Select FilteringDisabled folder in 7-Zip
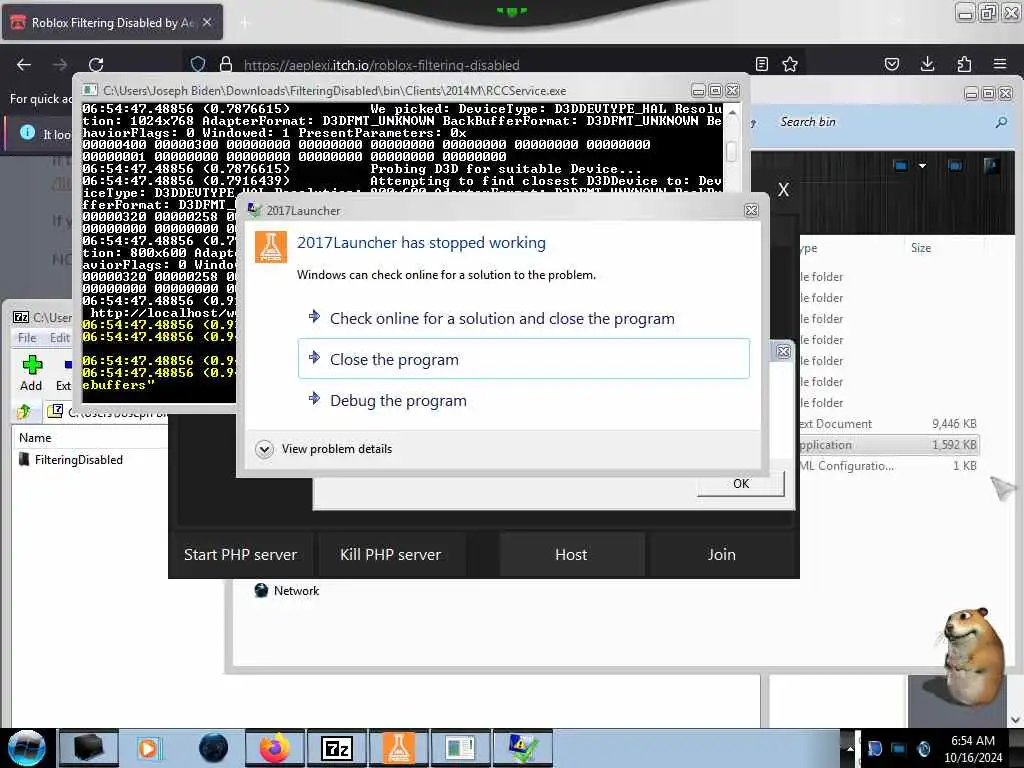The width and height of the screenshot is (1024, 768). pos(78,460)
